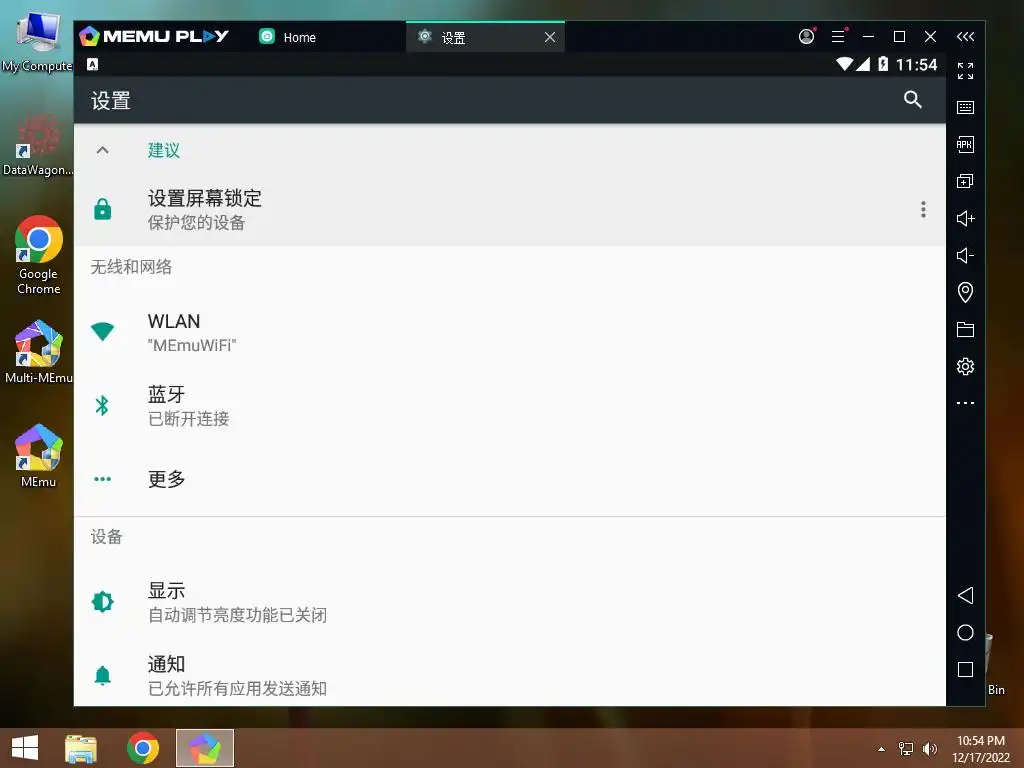The height and width of the screenshot is (768, 1024).
Task: Tap the Android back triangle button
Action: 965,595
